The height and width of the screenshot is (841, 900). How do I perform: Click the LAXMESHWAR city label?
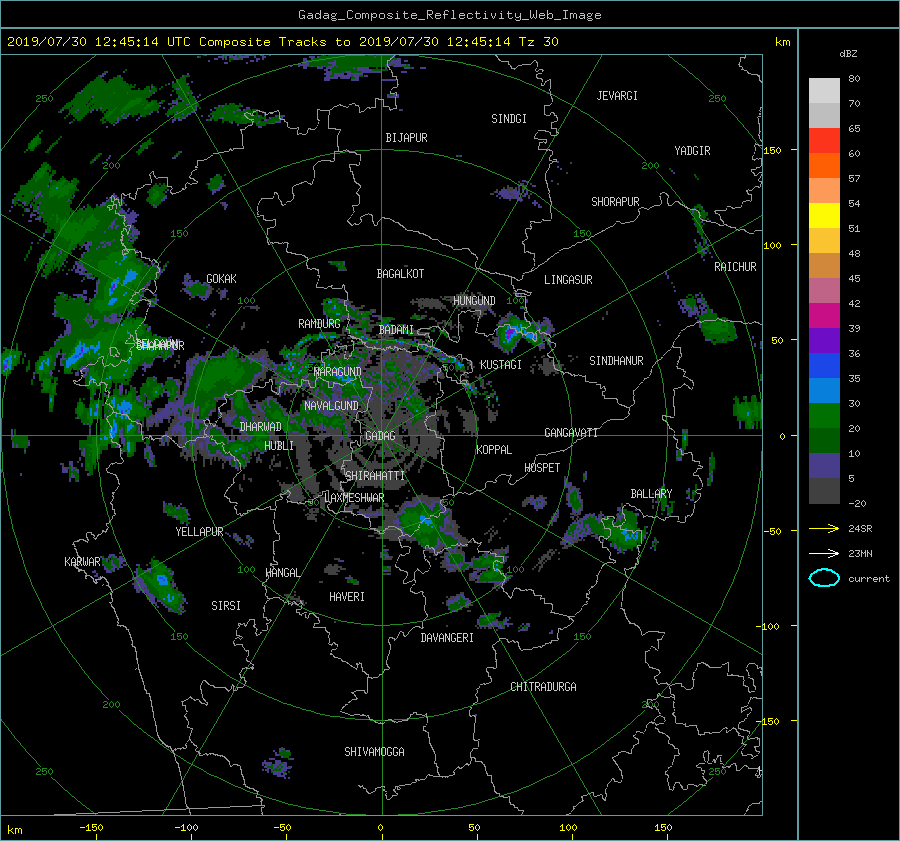pos(354,498)
